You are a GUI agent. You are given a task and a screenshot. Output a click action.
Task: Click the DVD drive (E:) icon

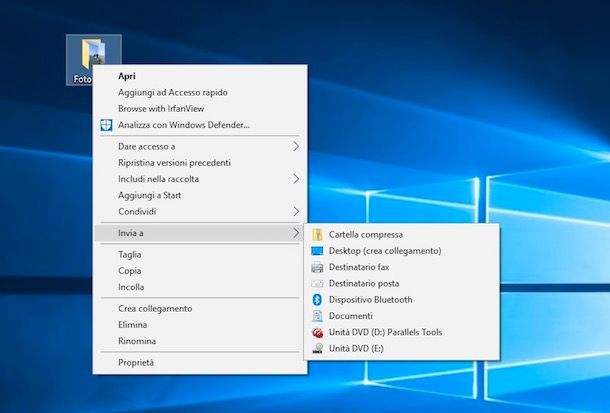click(x=317, y=348)
